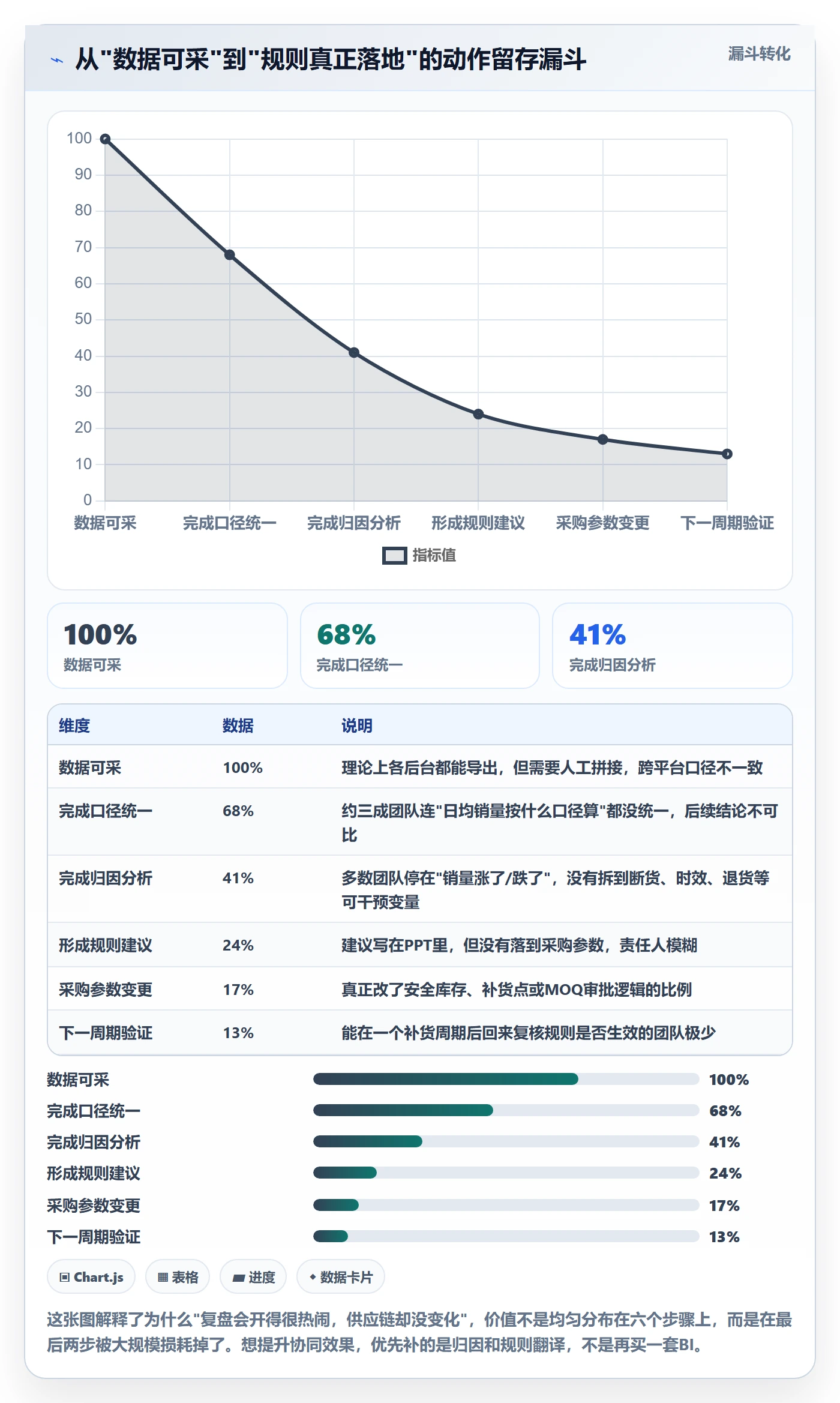
Task: Select the 下一周期验证 table row name
Action: [x=106, y=1033]
